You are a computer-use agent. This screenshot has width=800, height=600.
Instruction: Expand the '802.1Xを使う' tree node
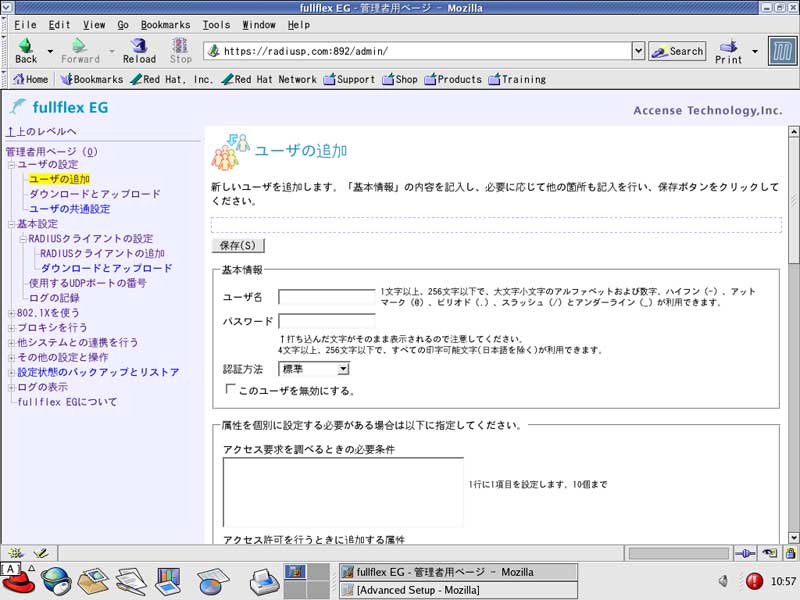click(11, 313)
